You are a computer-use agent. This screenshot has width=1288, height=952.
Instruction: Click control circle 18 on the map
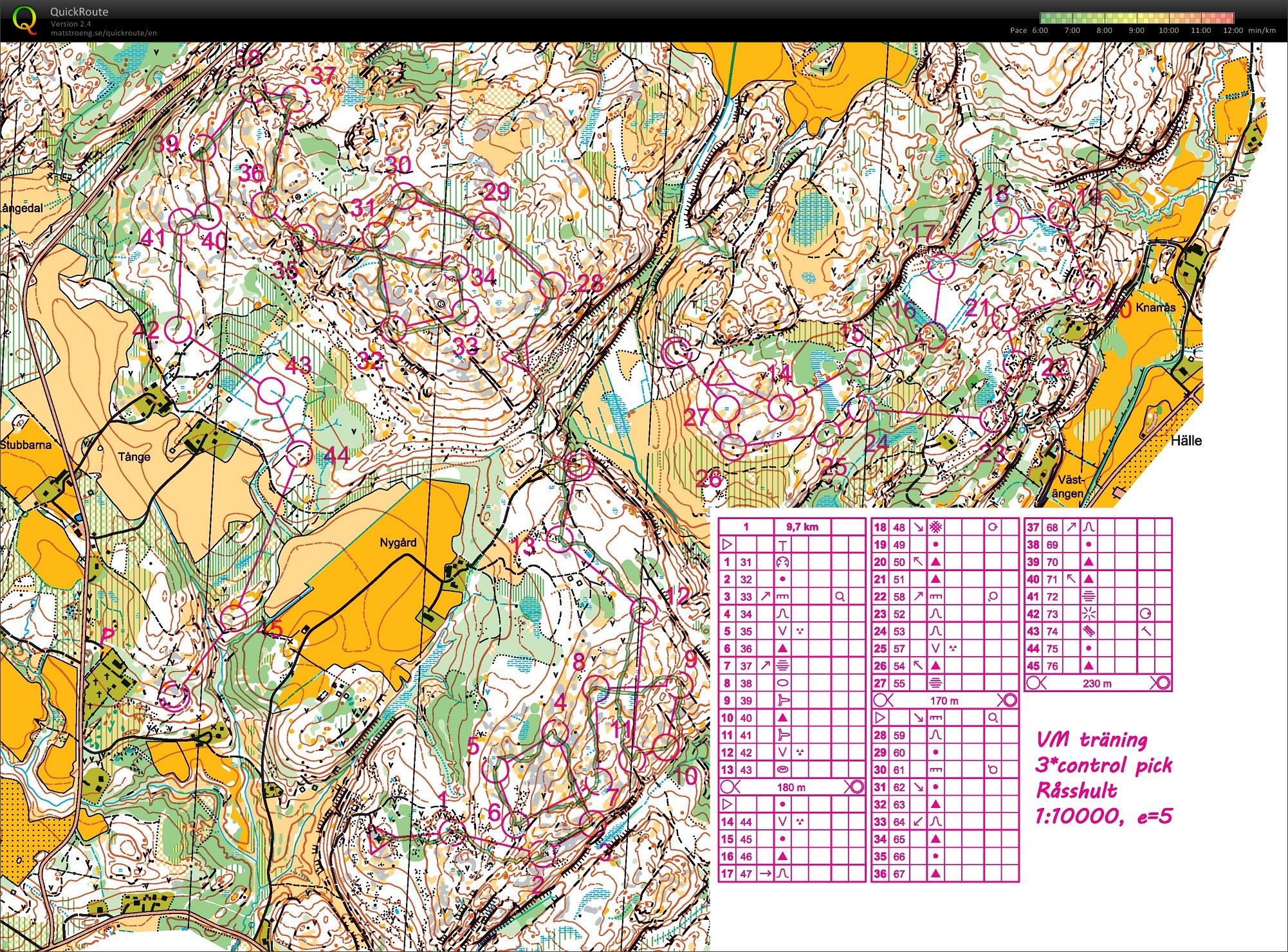coord(1006,221)
